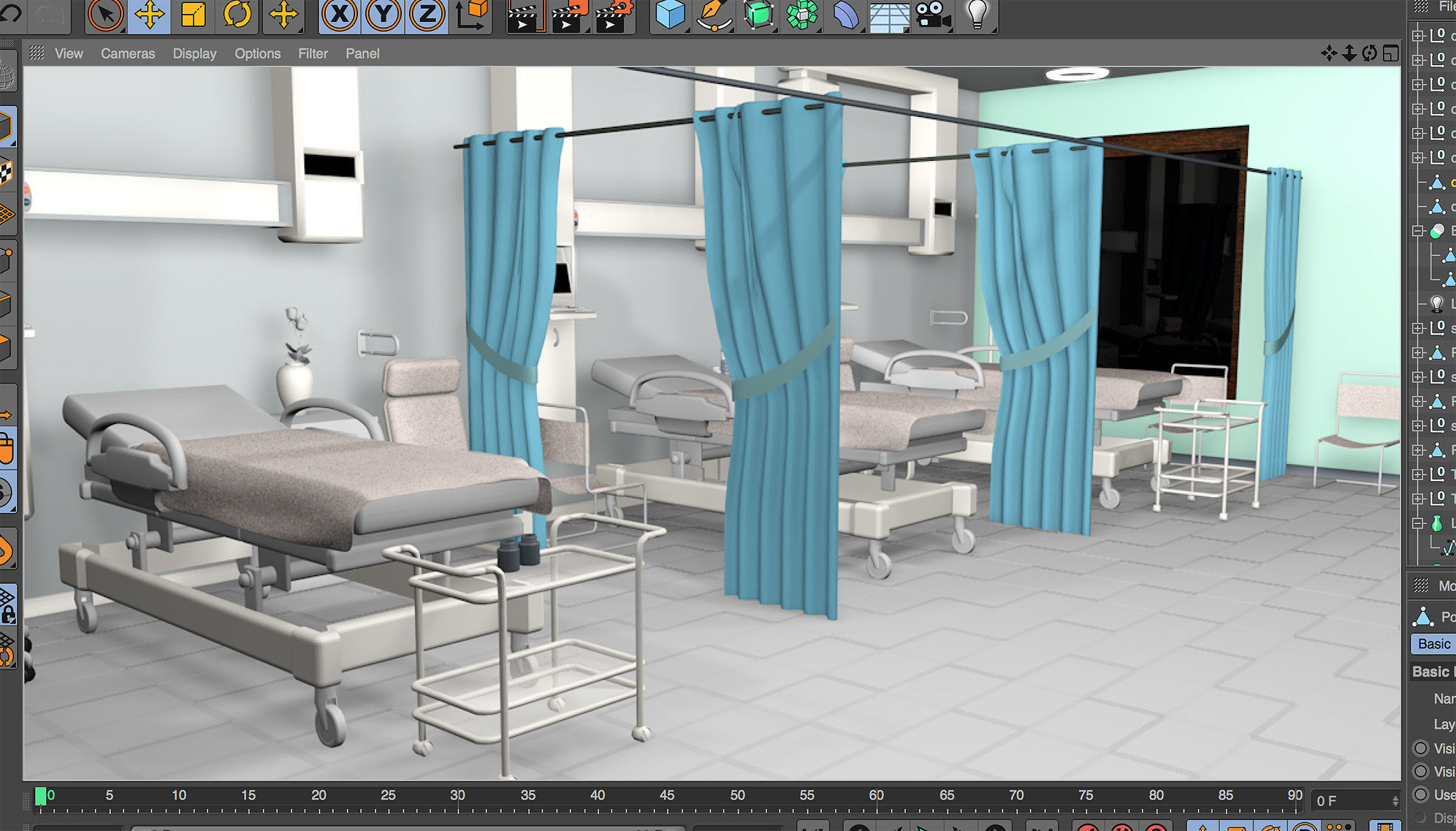
Task: Click the viewport pan camera icon
Action: tap(1329, 53)
